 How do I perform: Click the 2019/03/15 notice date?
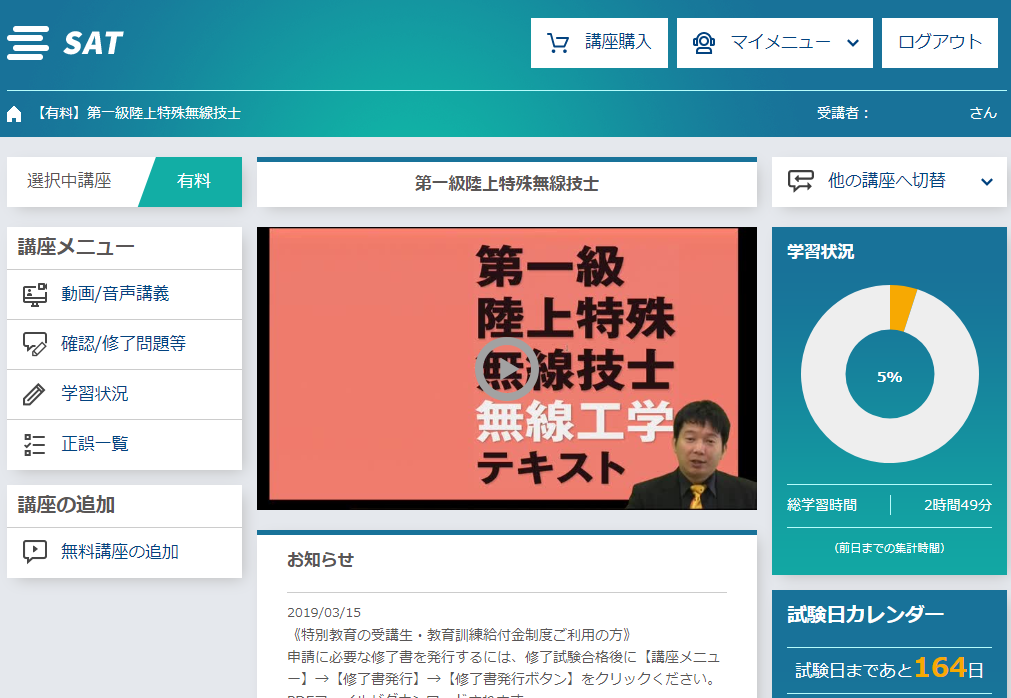point(324,612)
